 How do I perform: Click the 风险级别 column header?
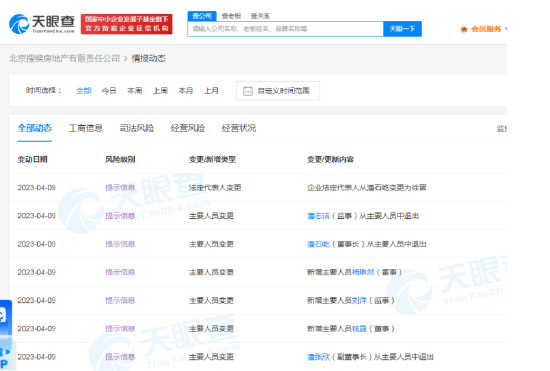pyautogui.click(x=120, y=160)
